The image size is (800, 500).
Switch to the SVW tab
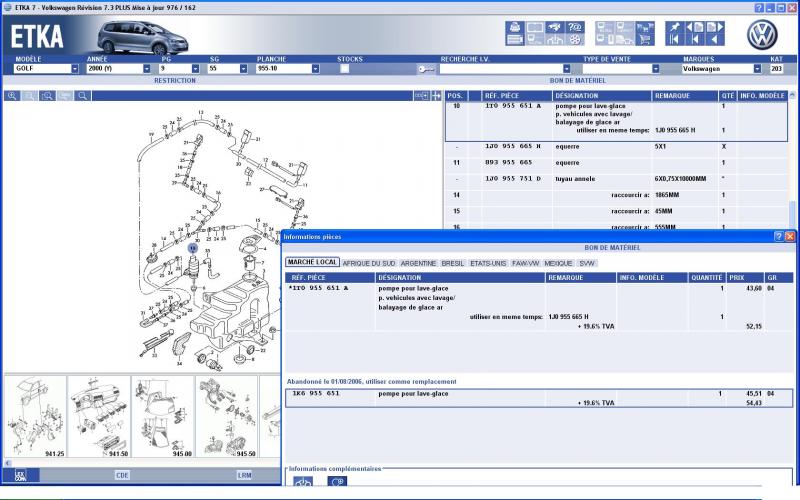tap(587, 263)
